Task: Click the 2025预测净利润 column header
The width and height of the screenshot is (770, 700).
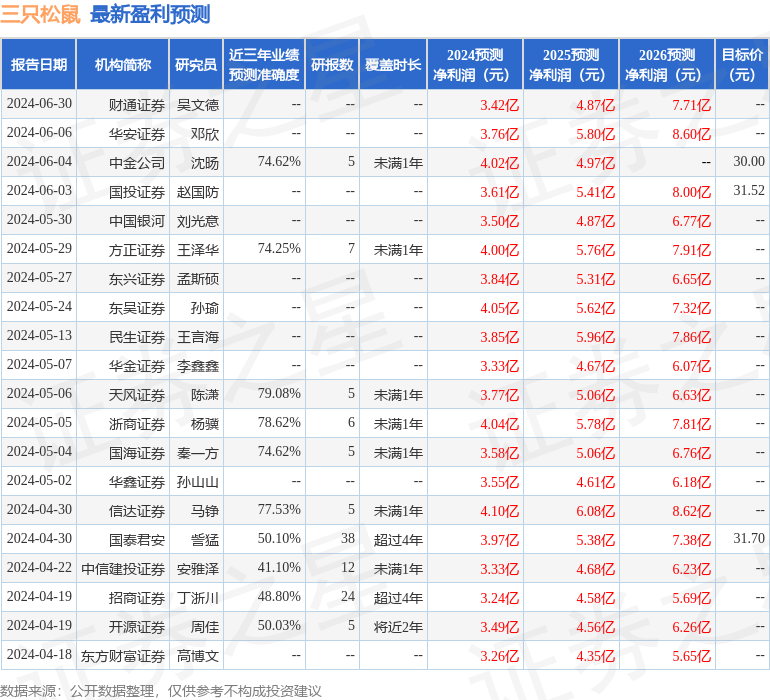Action: tap(571, 64)
